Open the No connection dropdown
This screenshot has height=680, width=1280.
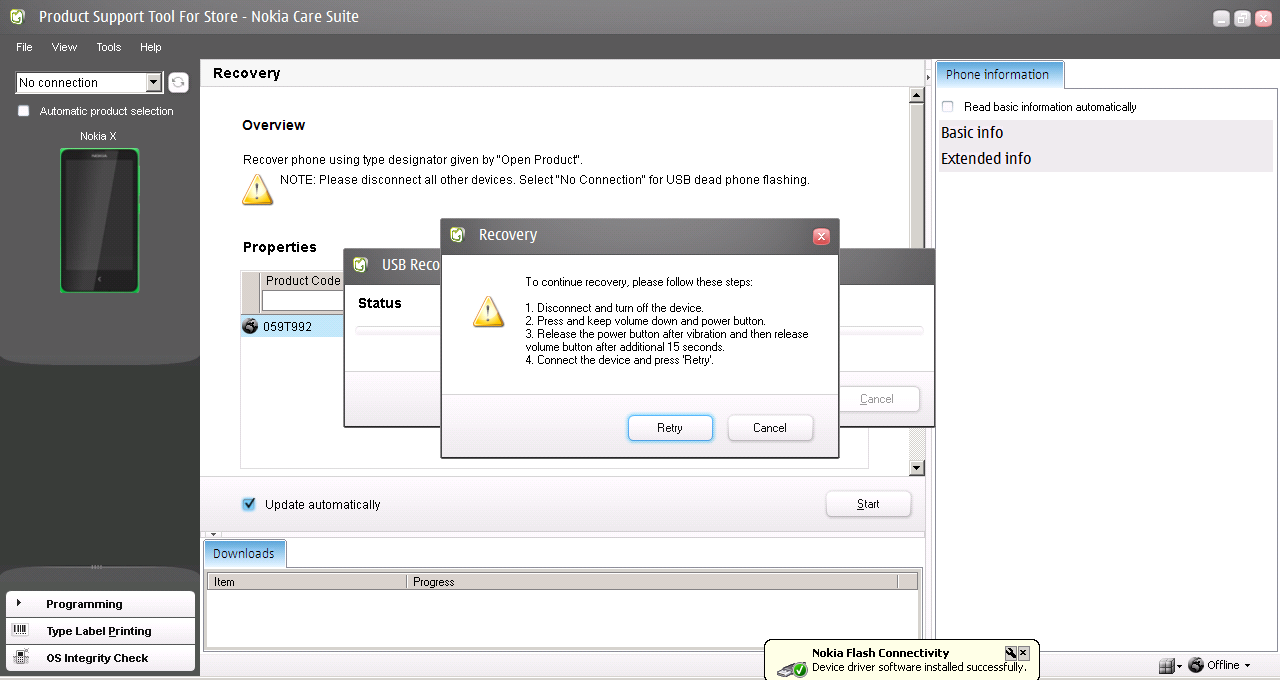[153, 83]
